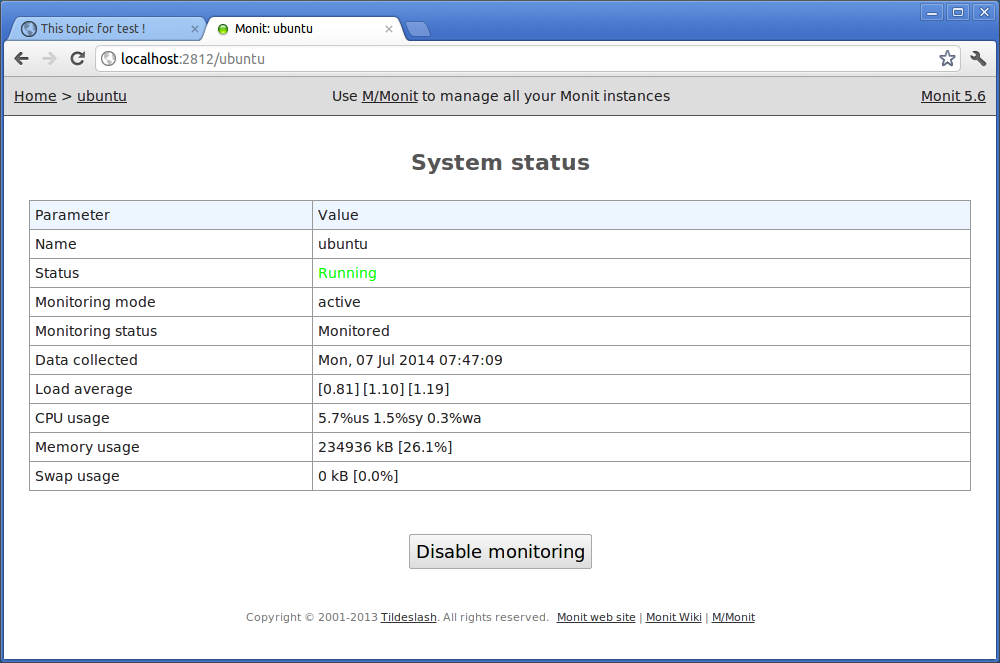Open the Monit web site link
This screenshot has width=1000, height=663.
coord(596,617)
